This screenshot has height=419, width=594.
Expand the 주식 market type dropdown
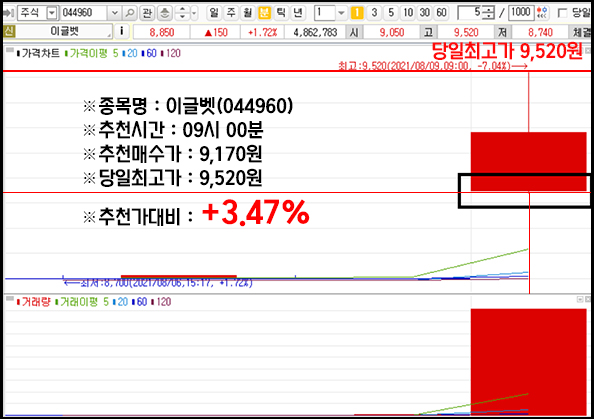pos(52,13)
